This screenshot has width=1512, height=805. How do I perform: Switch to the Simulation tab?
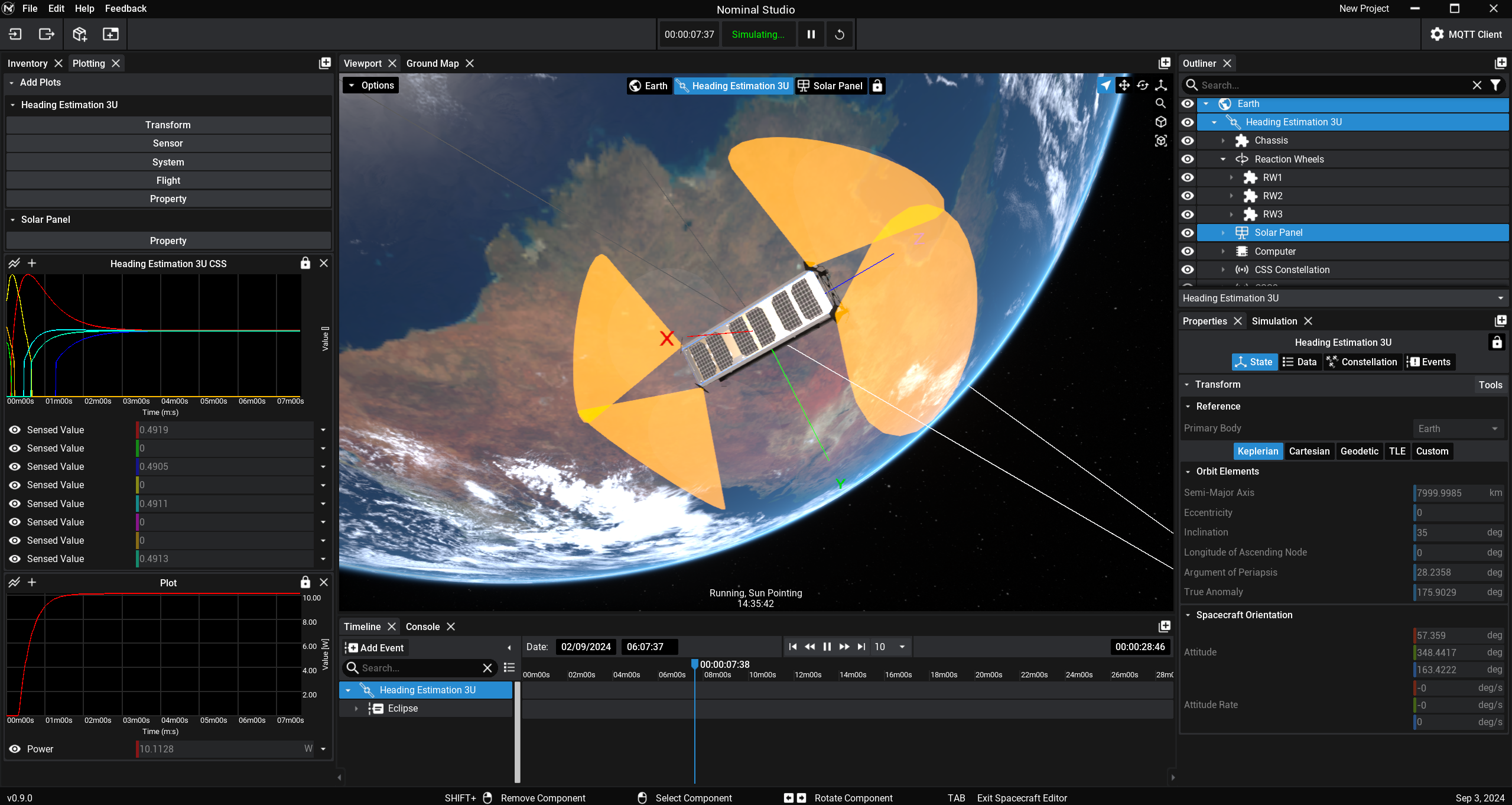point(1274,321)
